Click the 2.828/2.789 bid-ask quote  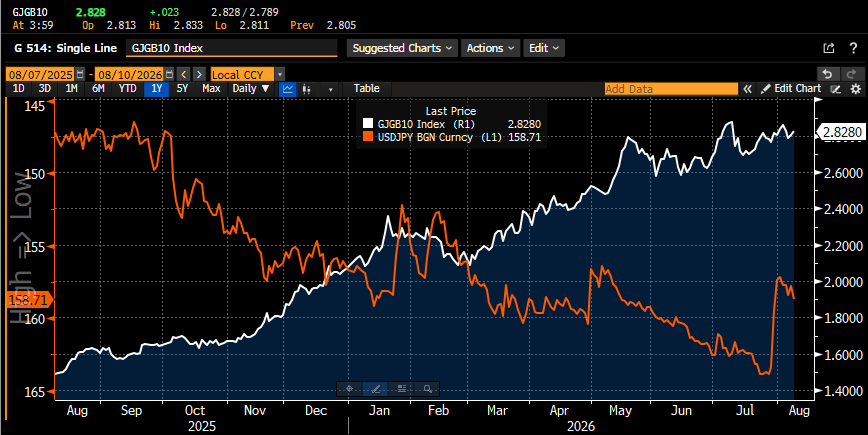[245, 12]
